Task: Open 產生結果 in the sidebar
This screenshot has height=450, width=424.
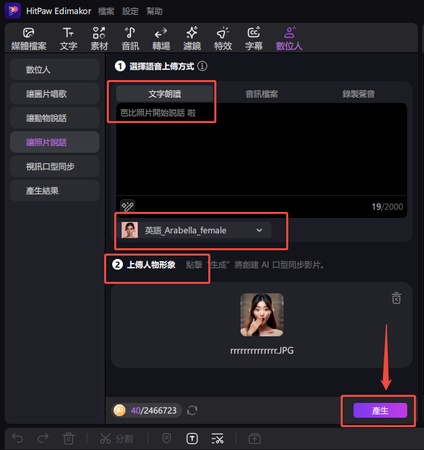Action: tap(55, 191)
